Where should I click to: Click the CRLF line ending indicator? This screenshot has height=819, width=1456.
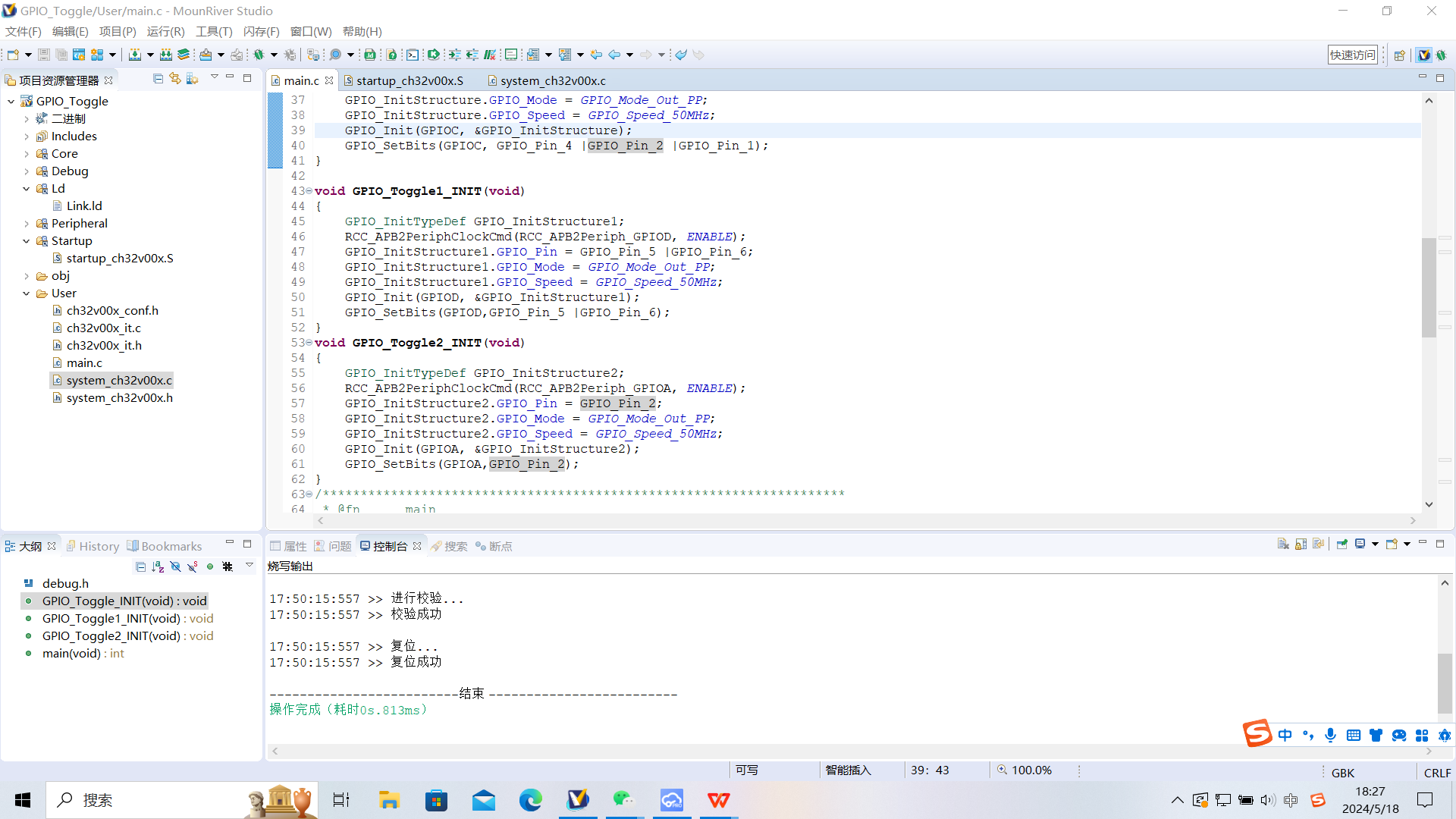1437,773
